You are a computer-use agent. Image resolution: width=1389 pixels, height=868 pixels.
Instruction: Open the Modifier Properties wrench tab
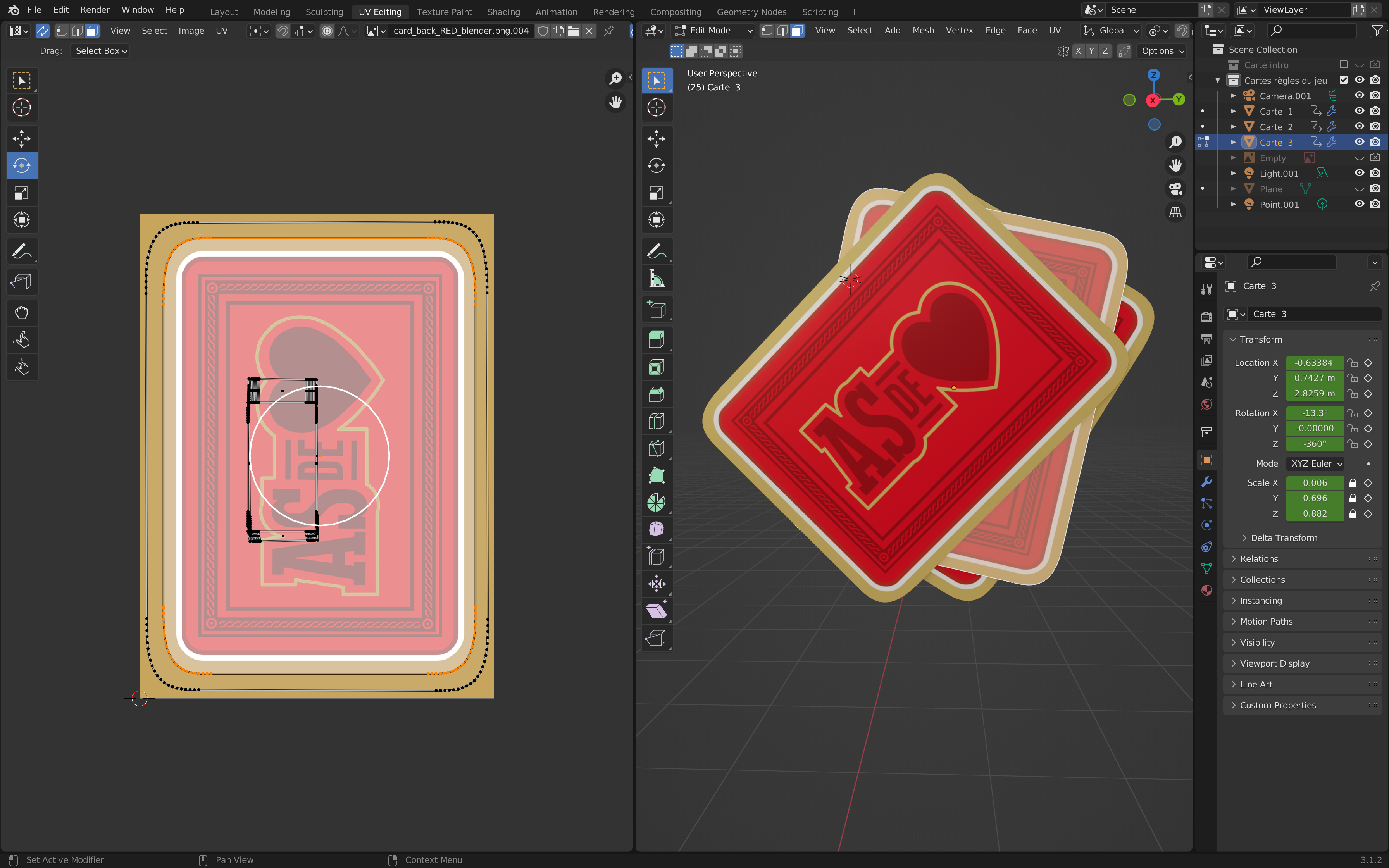click(1207, 482)
